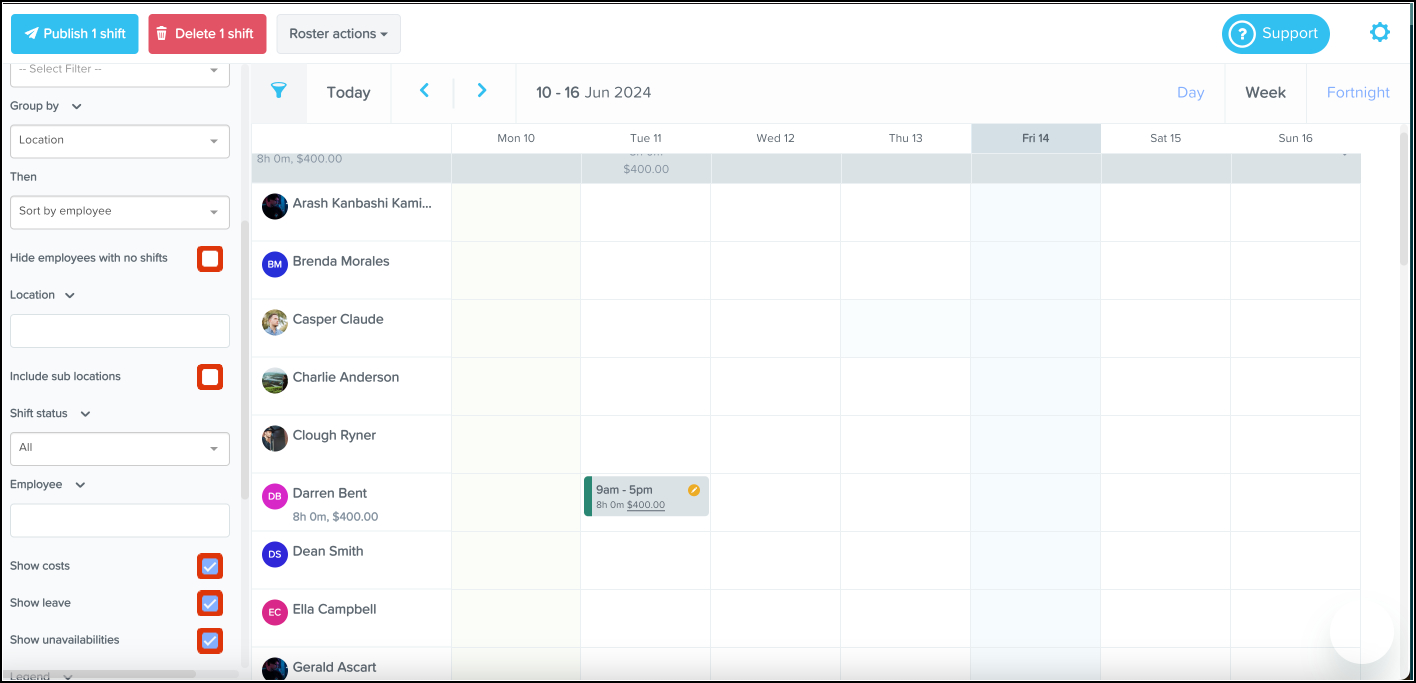Open the Roster actions dropdown
Image resolution: width=1416 pixels, height=683 pixels.
pyautogui.click(x=338, y=34)
